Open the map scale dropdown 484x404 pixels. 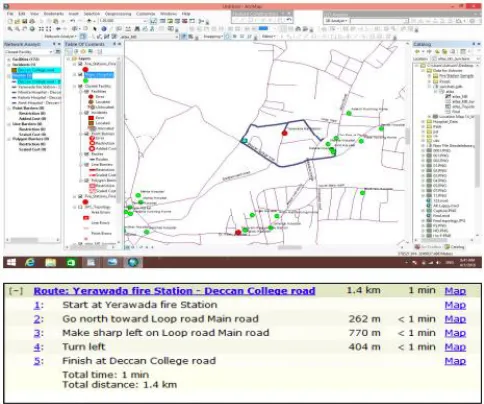point(145,21)
